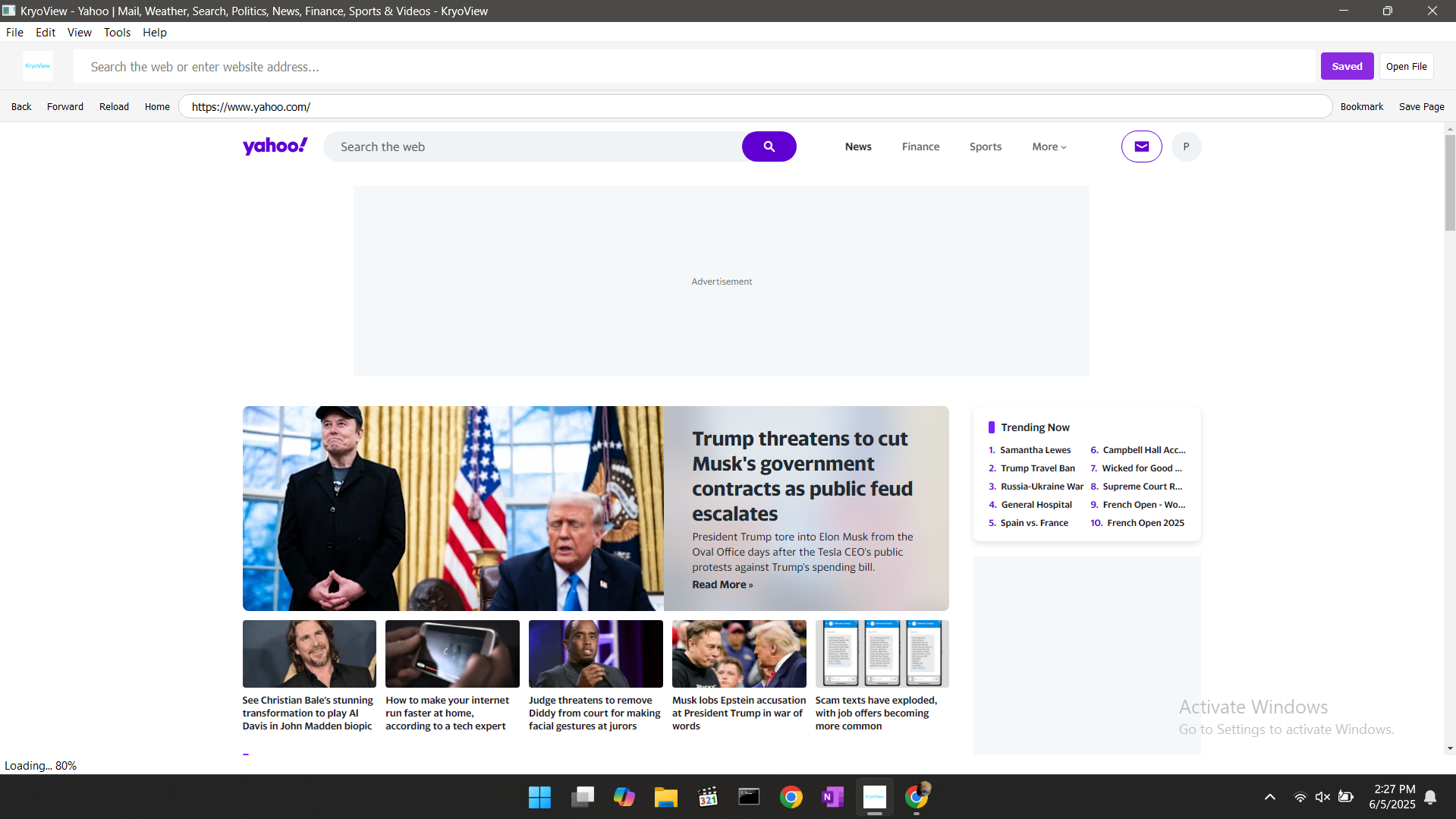Open trending topic French Open - Wo...

pyautogui.click(x=1144, y=505)
